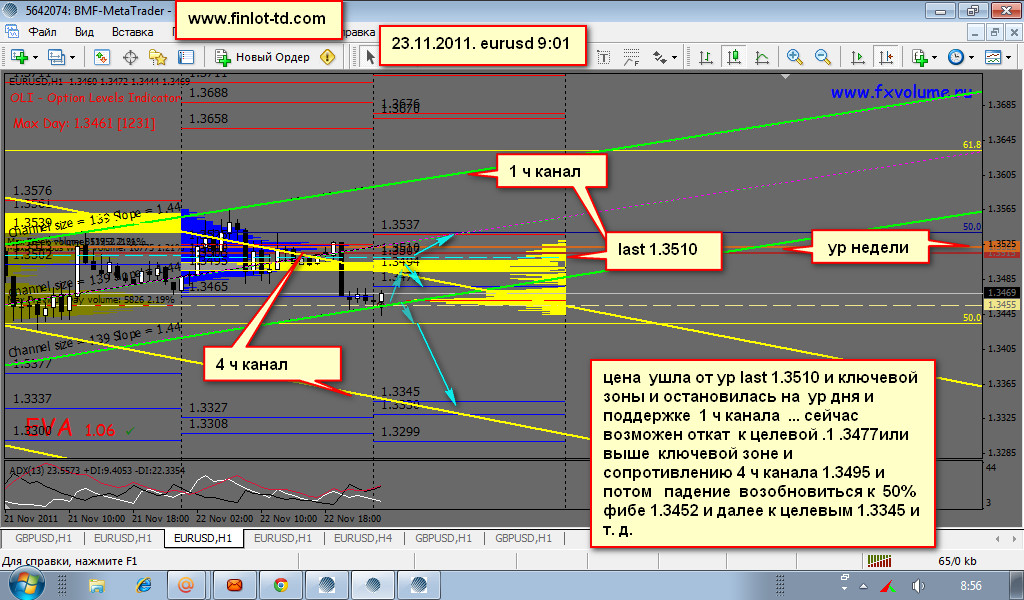Image resolution: width=1024 pixels, height=600 pixels.
Task: Open the Periods clock icon
Action: pos(956,57)
